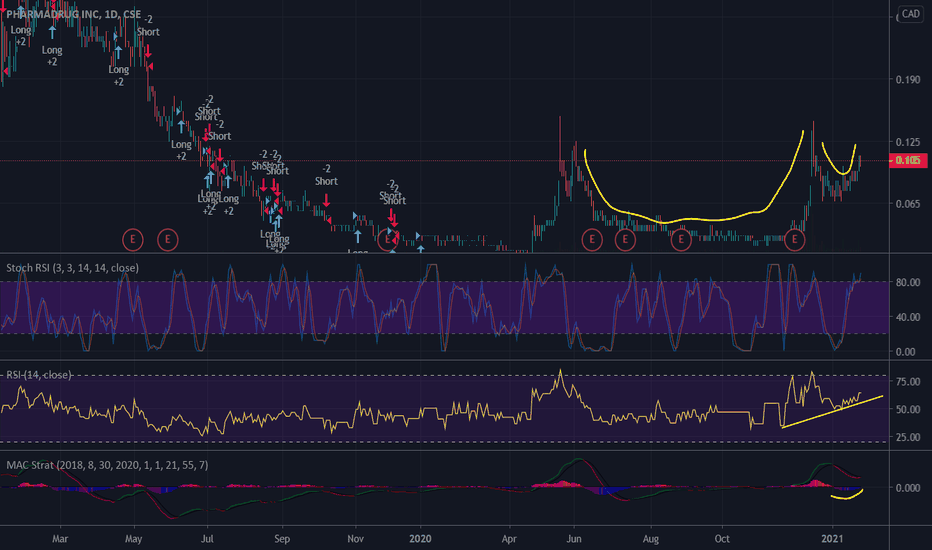
Task: Open the MAC Strat indicator label
Action: [x=107, y=465]
